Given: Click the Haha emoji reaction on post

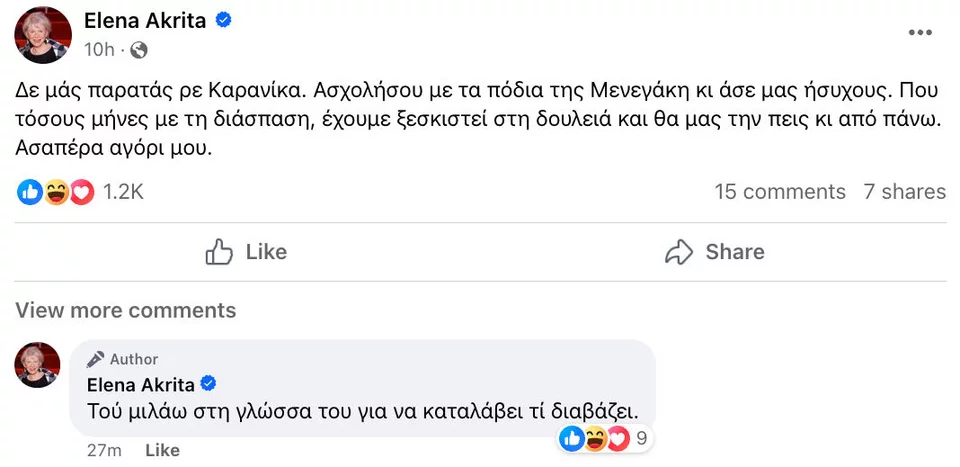Looking at the screenshot, I should [56, 192].
